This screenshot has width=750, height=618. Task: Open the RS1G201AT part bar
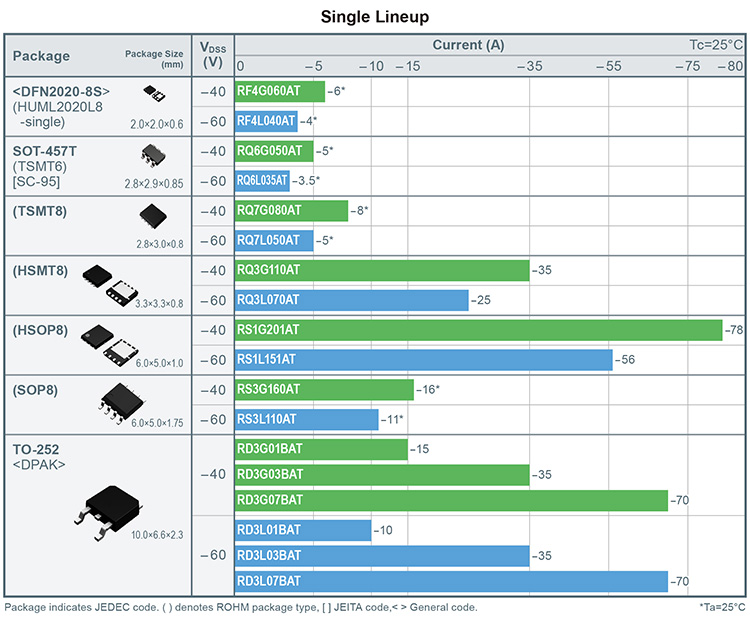point(478,330)
